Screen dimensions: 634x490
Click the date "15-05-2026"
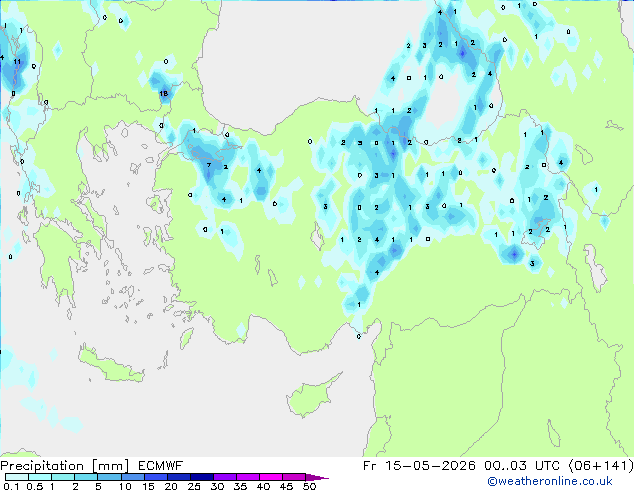coord(430,466)
